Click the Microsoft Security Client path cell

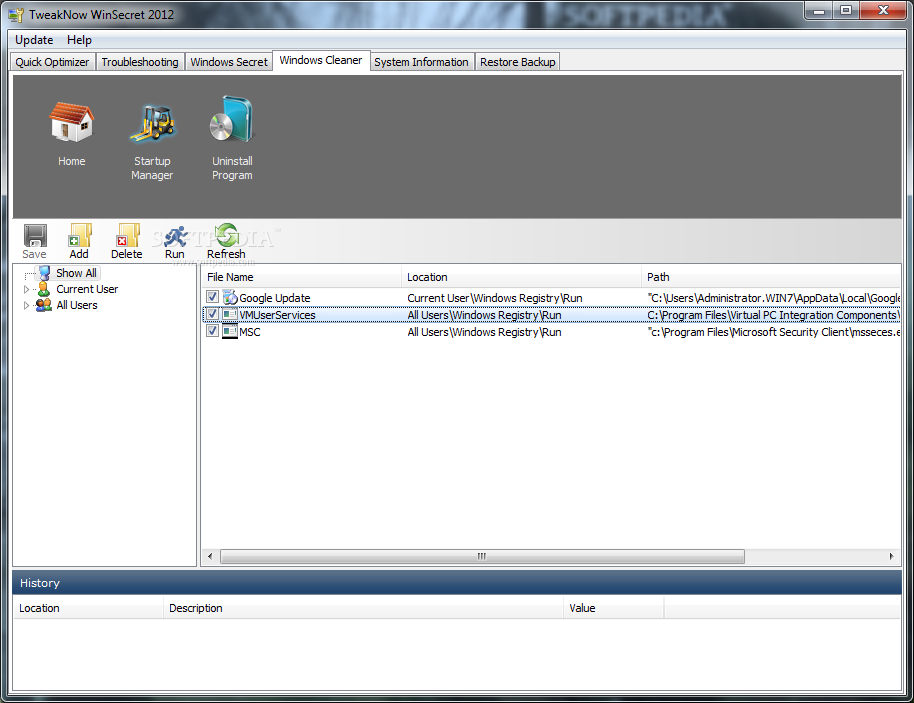click(774, 332)
